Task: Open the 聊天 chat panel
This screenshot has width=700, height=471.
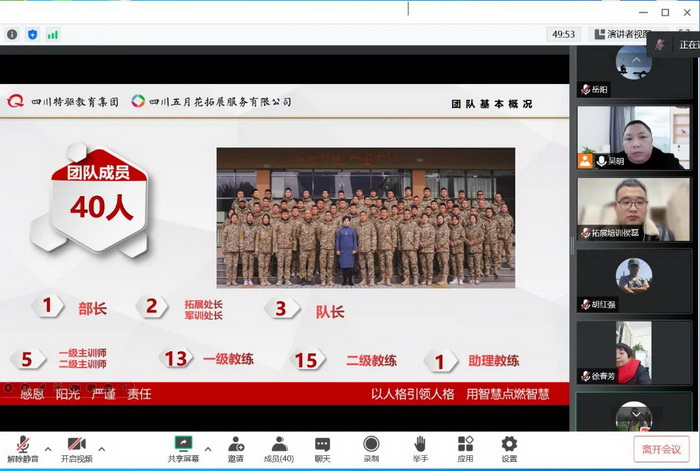Action: 322,449
